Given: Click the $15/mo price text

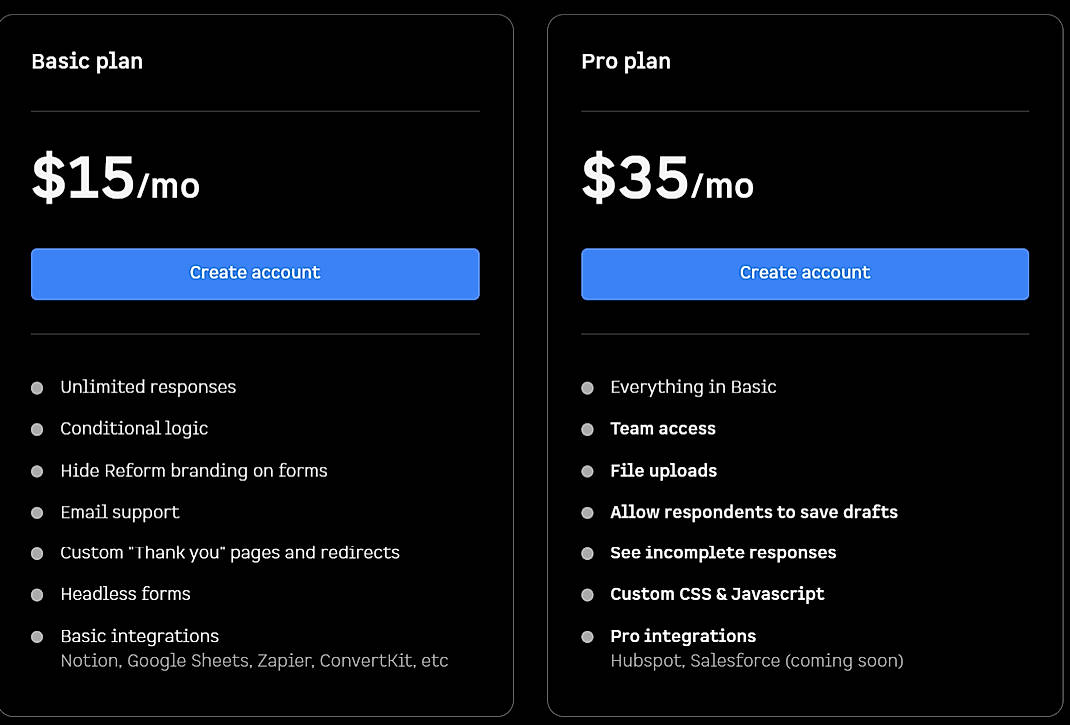Looking at the screenshot, I should 115,180.
